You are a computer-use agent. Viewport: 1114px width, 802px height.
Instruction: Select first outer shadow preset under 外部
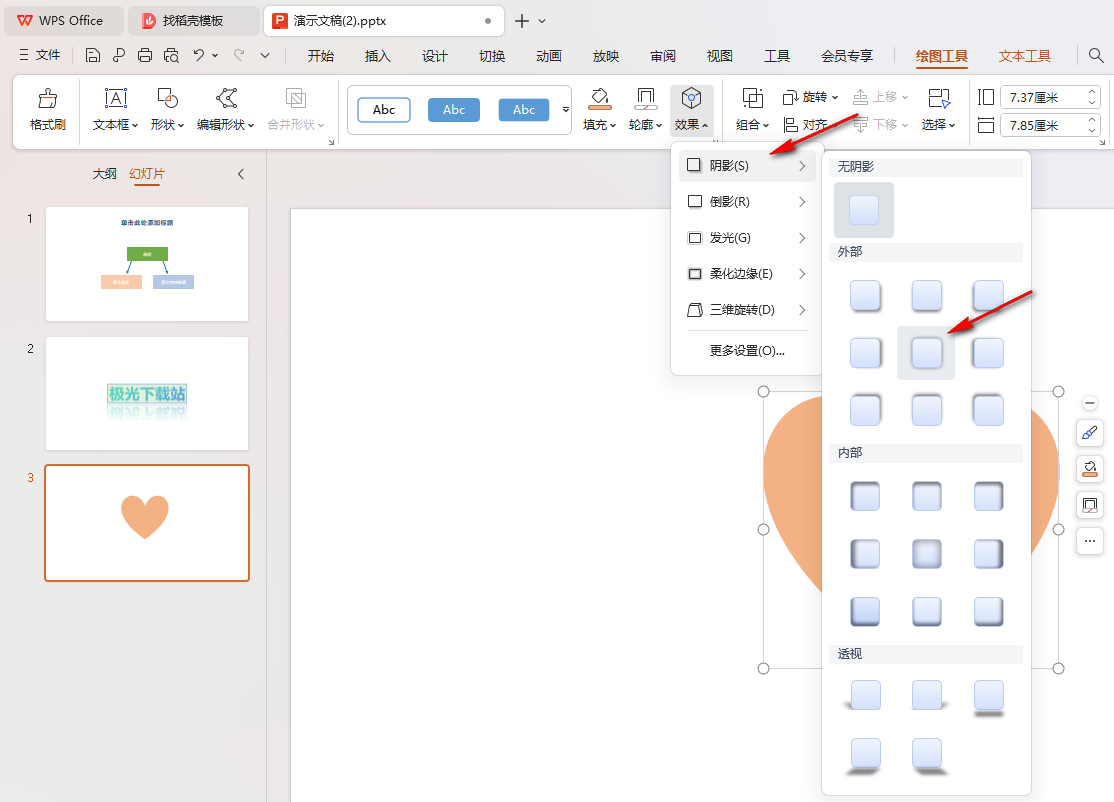[x=865, y=296]
